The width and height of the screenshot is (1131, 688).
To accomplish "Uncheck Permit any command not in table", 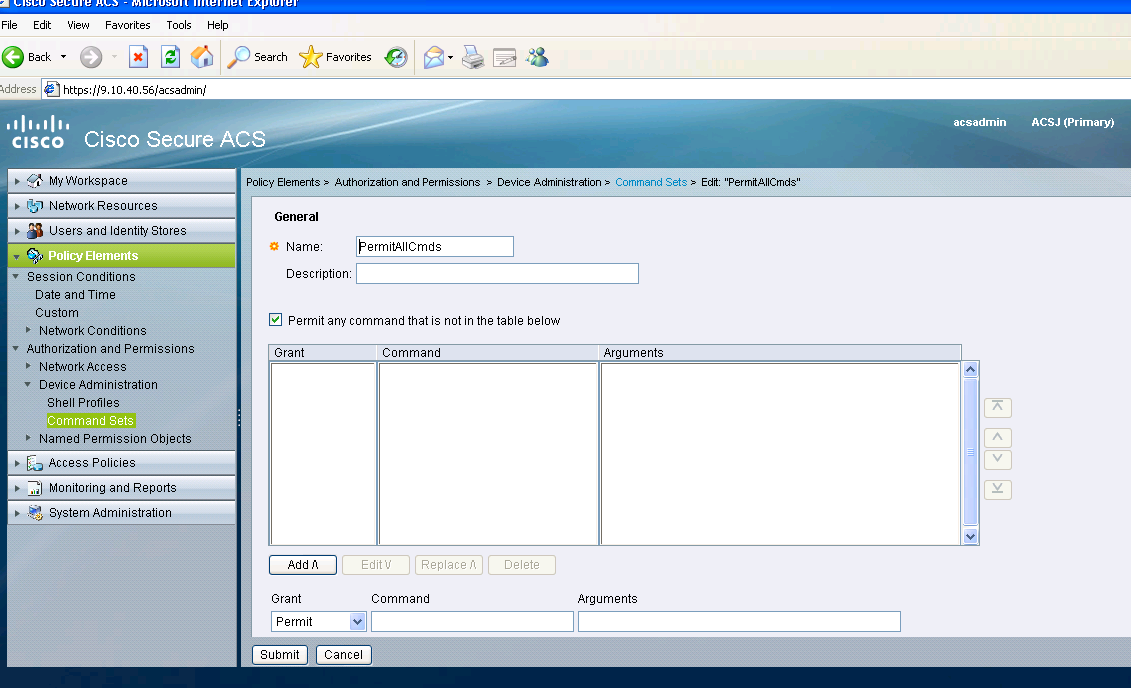I will tap(275, 319).
